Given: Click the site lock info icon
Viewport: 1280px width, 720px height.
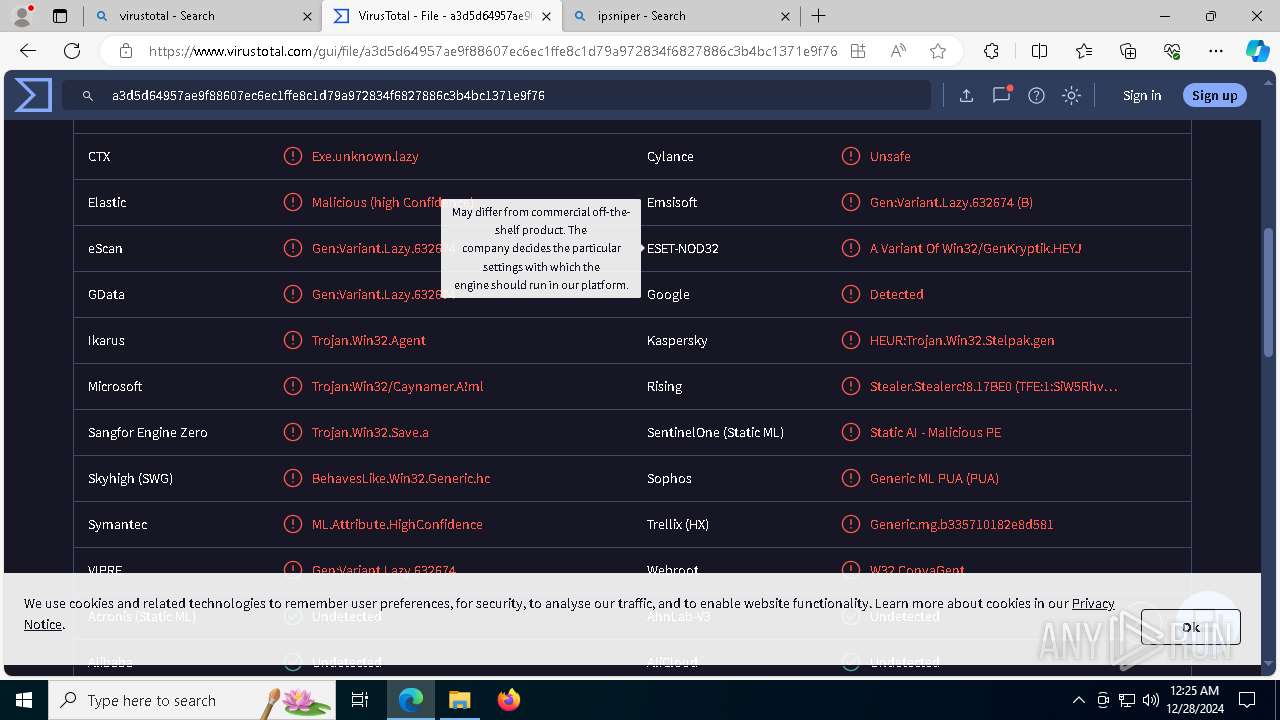Looking at the screenshot, I should pos(125,51).
